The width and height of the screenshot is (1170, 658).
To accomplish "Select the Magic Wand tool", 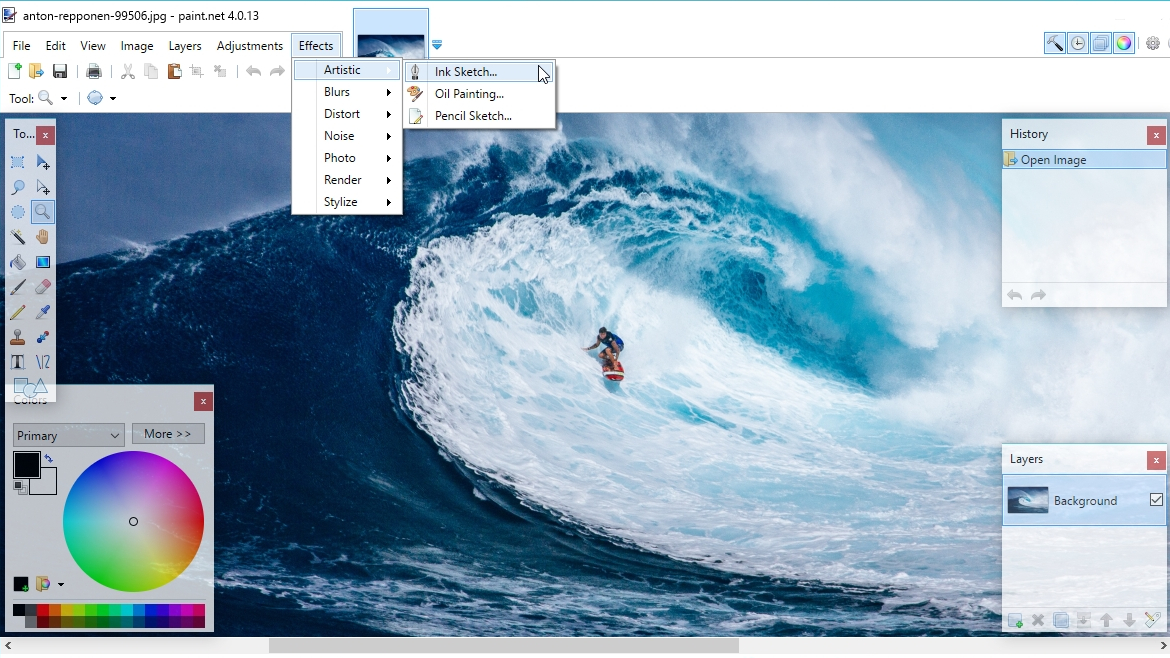I will click(x=17, y=237).
